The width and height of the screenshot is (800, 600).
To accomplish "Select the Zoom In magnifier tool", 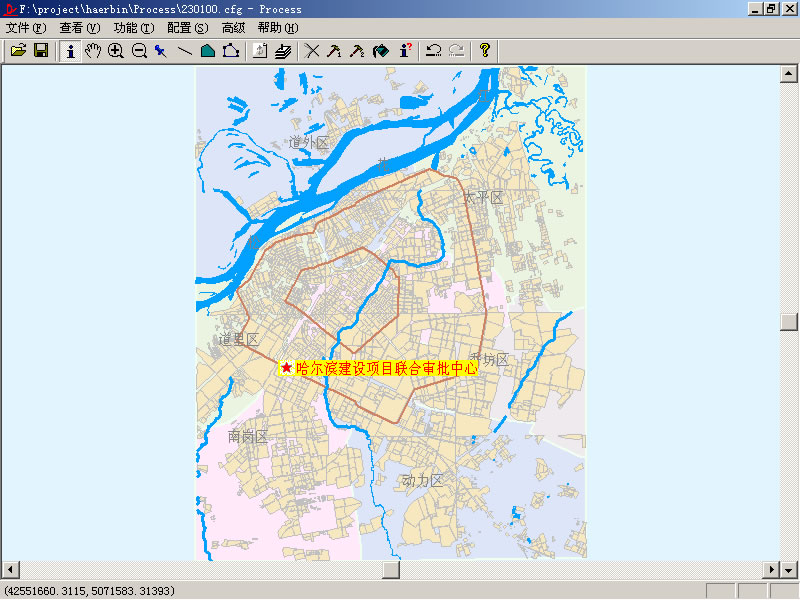I will (x=116, y=50).
